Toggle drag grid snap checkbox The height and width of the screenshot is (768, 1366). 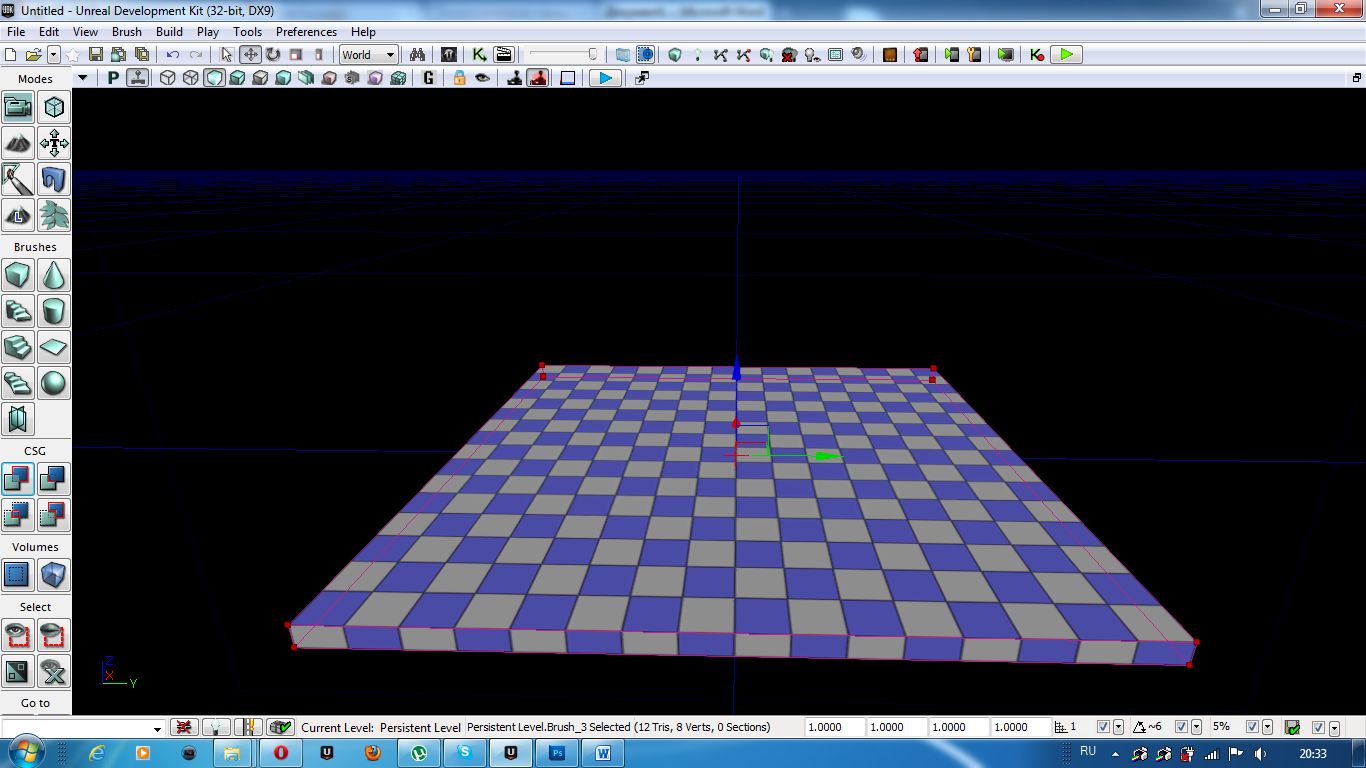click(x=1103, y=727)
